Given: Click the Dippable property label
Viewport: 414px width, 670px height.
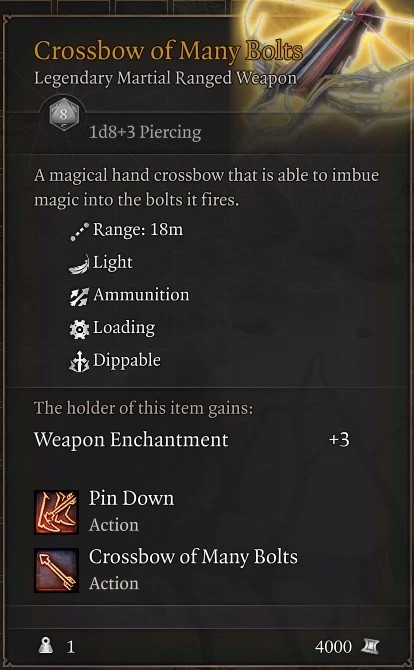Looking at the screenshot, I should 127,361.
